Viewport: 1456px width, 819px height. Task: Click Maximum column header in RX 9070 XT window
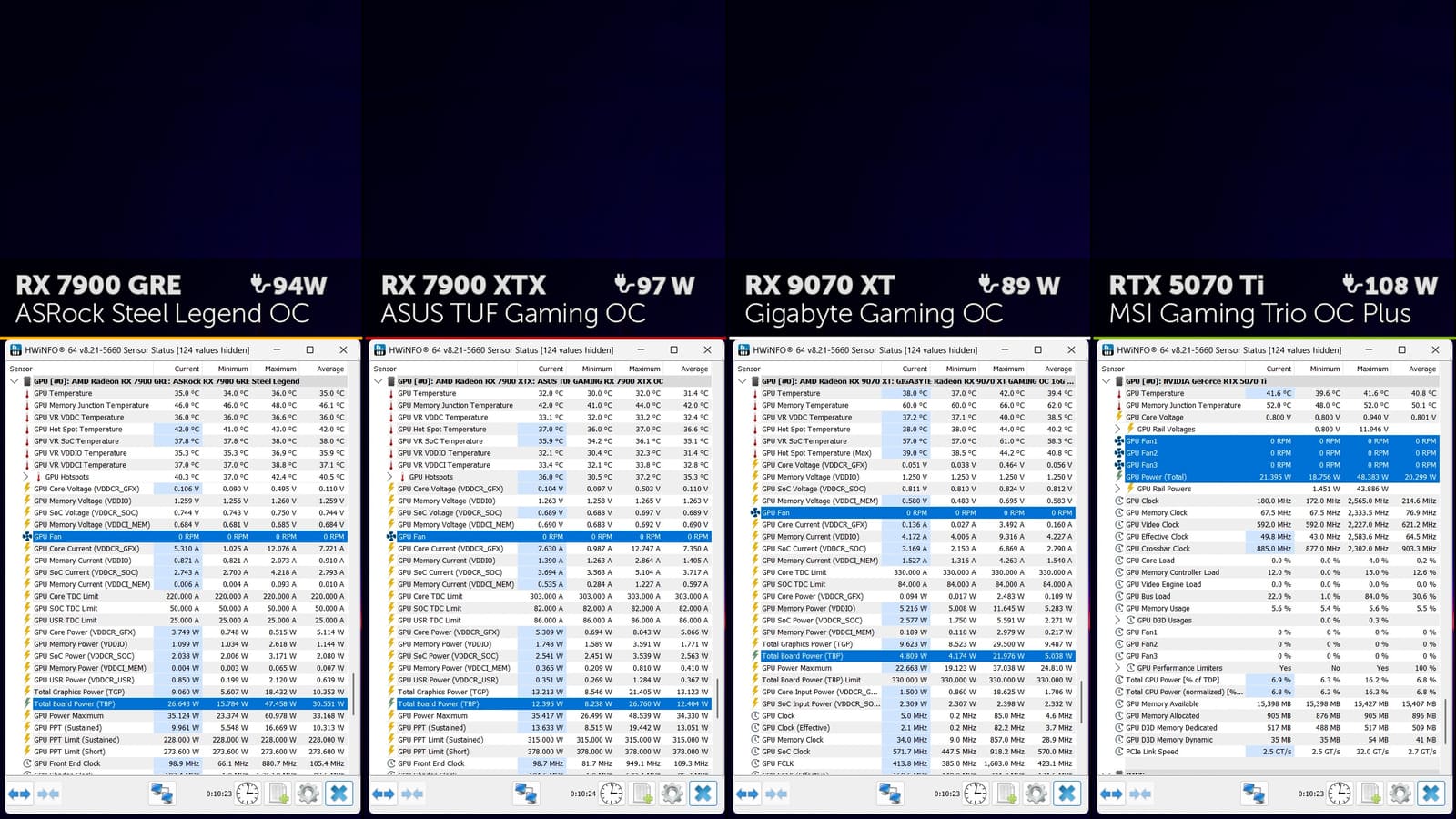coord(1008,369)
